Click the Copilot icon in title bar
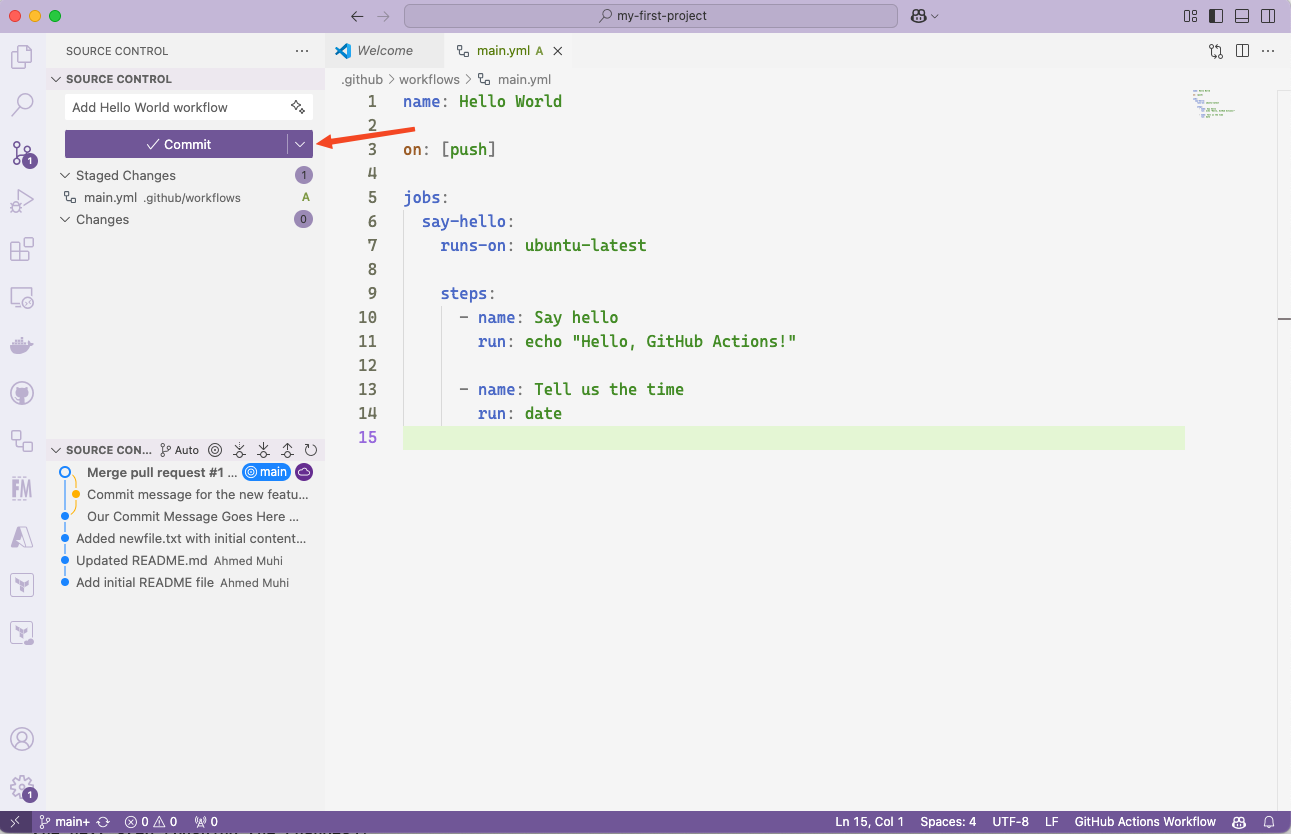 pos(918,16)
